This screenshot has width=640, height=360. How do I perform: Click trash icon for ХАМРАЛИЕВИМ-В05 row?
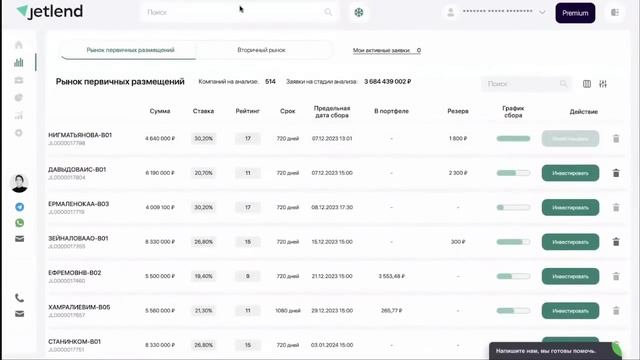[x=616, y=311]
